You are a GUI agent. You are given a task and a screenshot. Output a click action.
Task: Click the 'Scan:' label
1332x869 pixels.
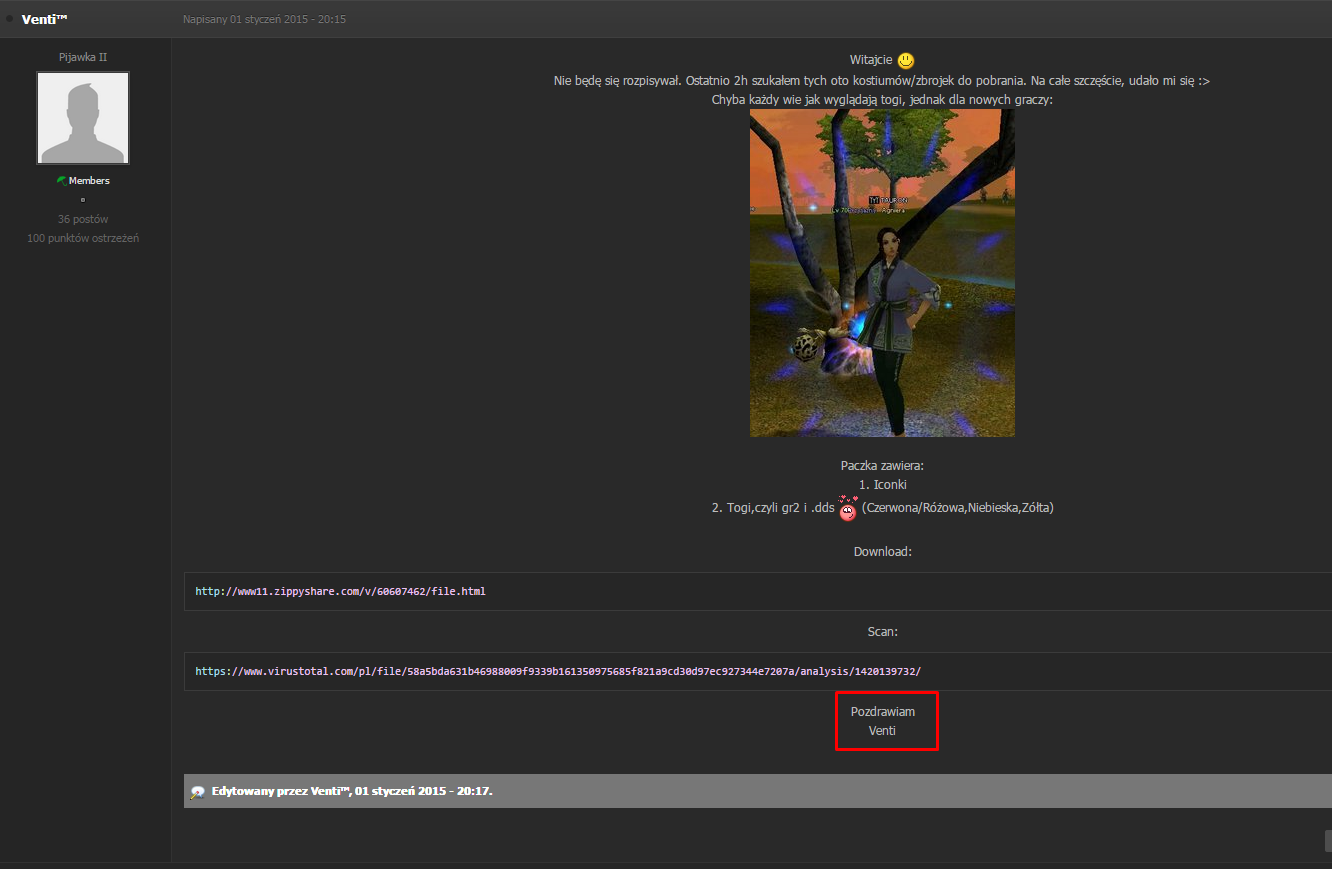point(883,632)
